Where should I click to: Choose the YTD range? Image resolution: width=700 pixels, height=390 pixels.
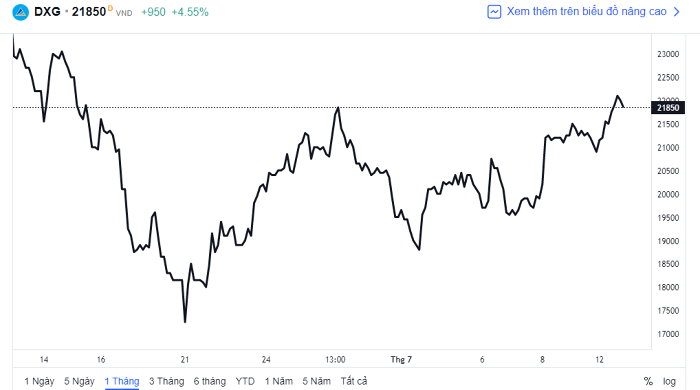(x=245, y=381)
